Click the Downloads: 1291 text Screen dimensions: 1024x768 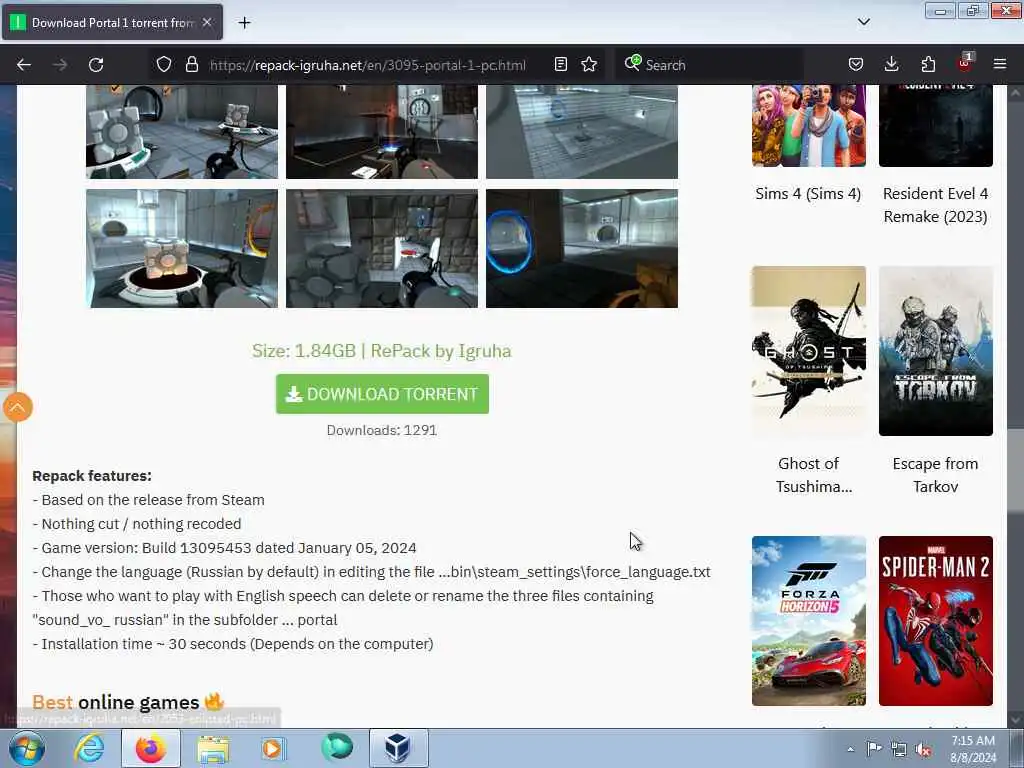pyautogui.click(x=381, y=430)
